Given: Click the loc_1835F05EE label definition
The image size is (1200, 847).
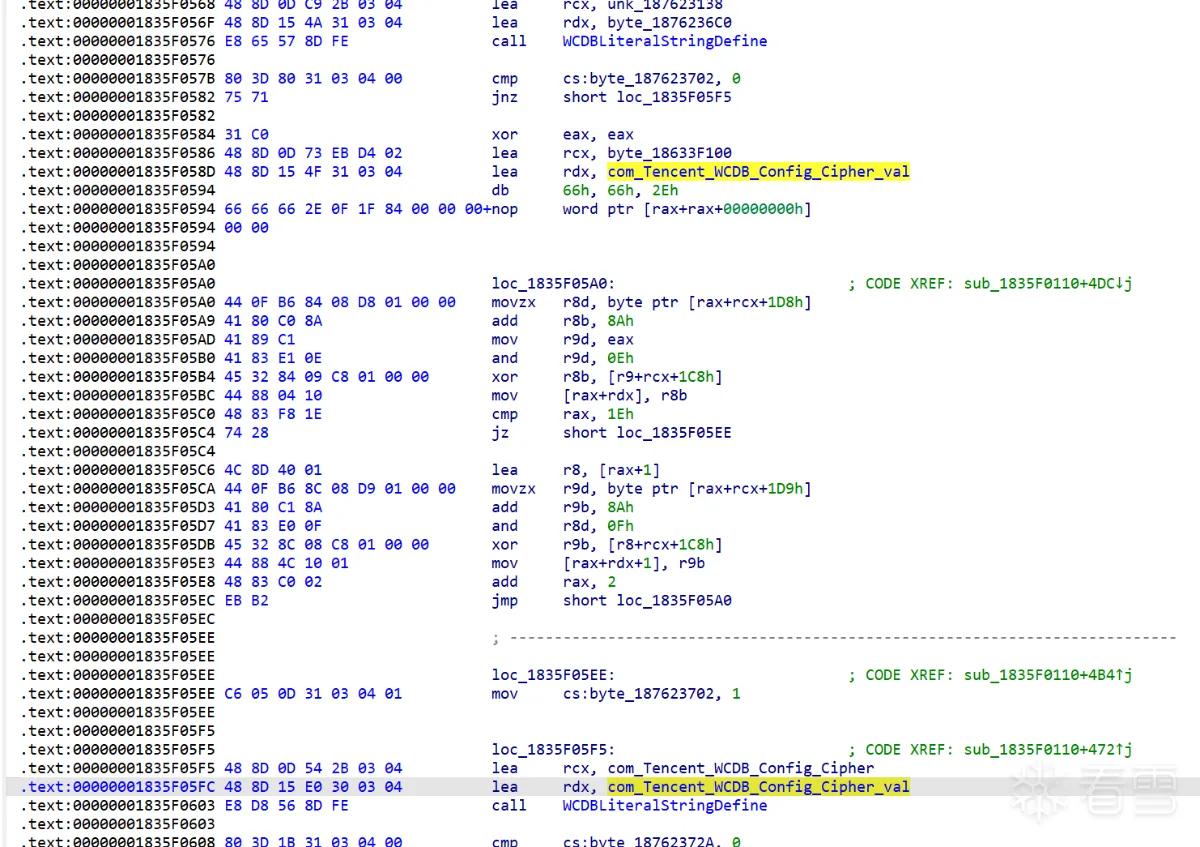Looking at the screenshot, I should pyautogui.click(x=553, y=675).
